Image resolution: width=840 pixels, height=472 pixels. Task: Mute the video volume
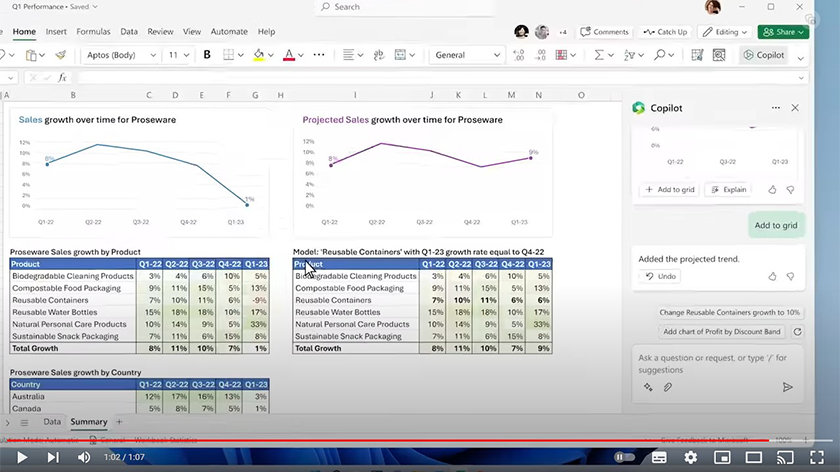click(84, 457)
